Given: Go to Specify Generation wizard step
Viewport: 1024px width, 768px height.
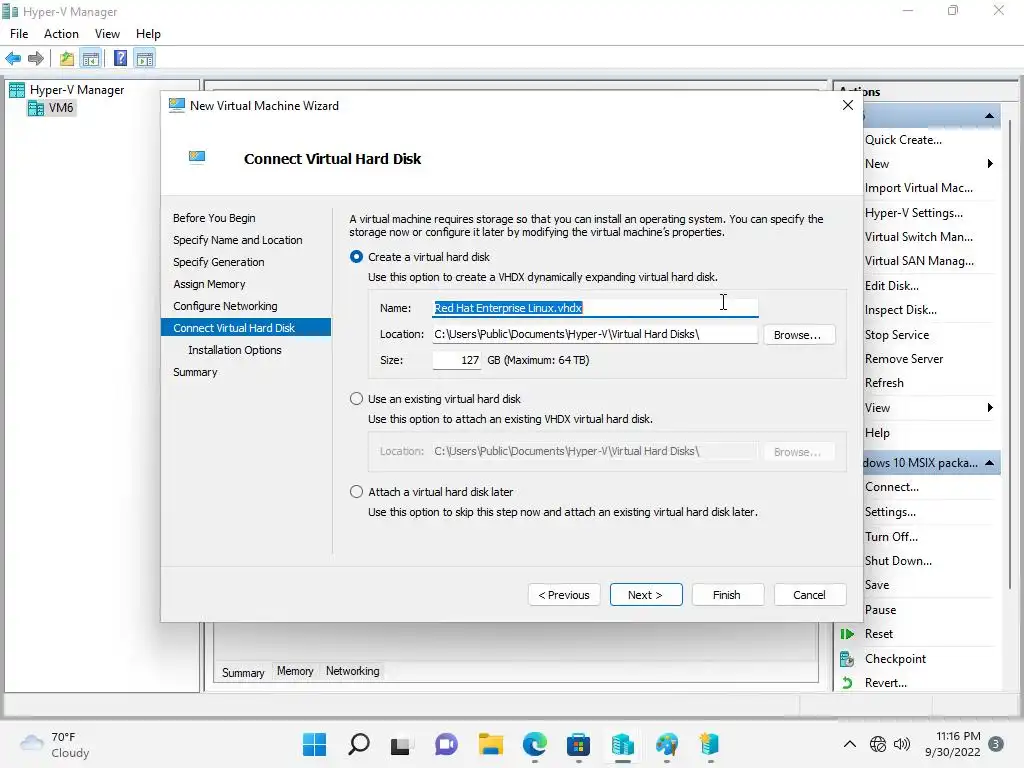Looking at the screenshot, I should (219, 262).
